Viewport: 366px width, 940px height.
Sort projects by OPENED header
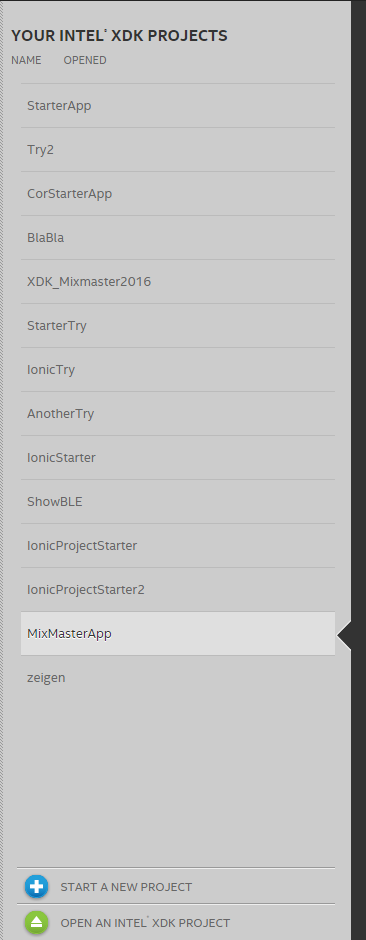pyautogui.click(x=85, y=60)
